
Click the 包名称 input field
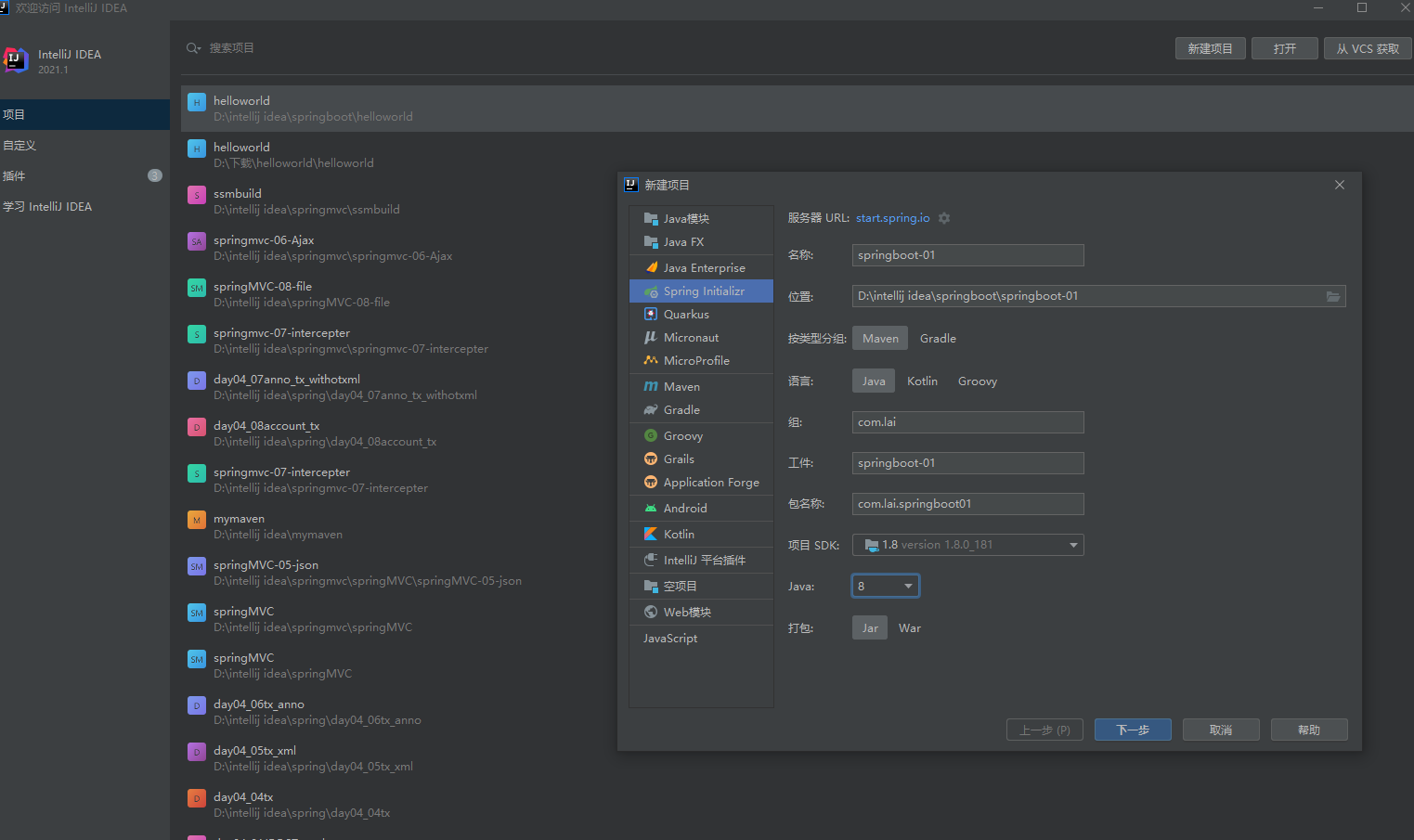pos(968,504)
